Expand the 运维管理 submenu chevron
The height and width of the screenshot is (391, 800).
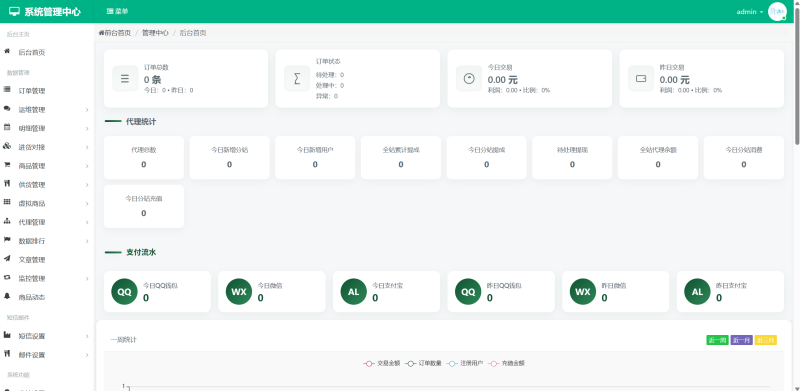click(x=87, y=110)
